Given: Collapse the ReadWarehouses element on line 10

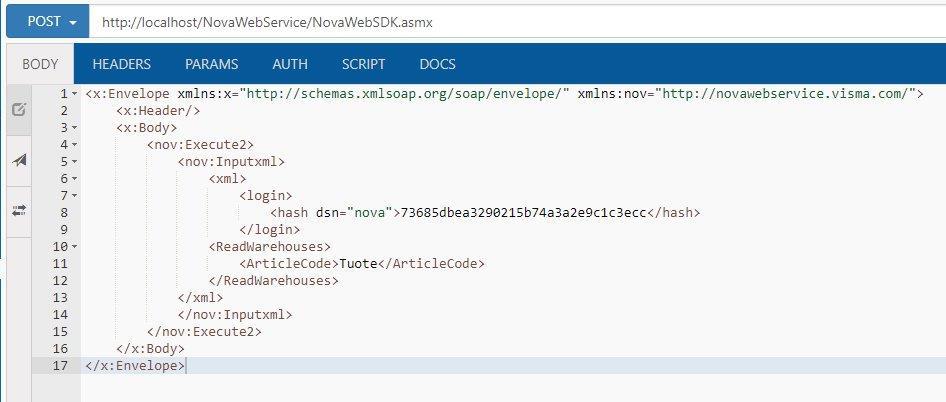Looking at the screenshot, I should (74, 247).
